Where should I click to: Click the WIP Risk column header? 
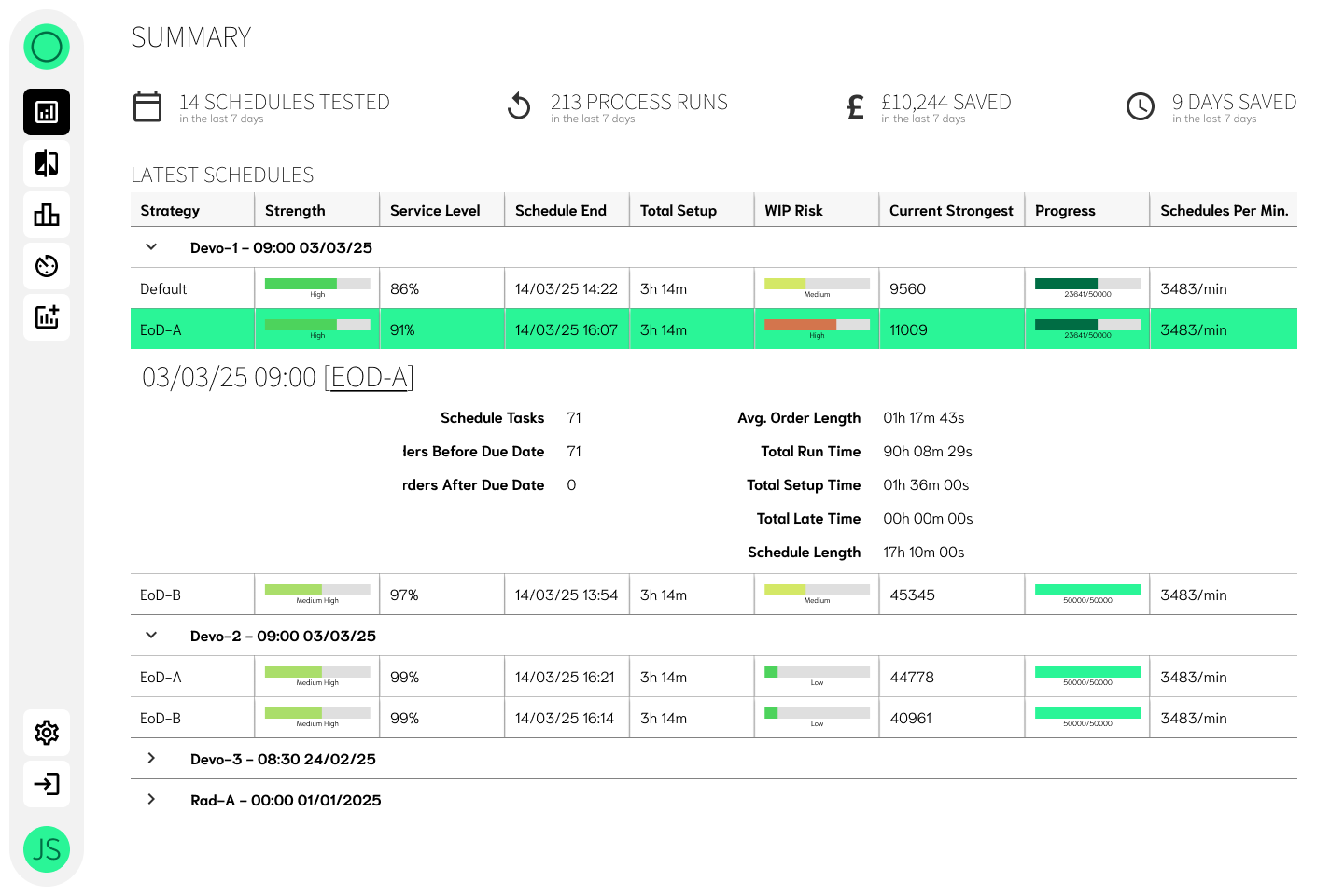793,210
